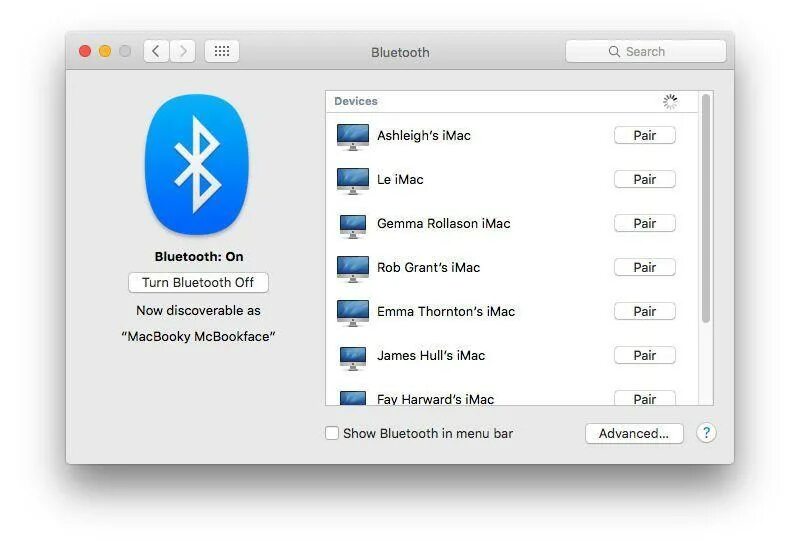This screenshot has width=800, height=544.
Task: Pair with Le iMac
Action: tap(645, 179)
